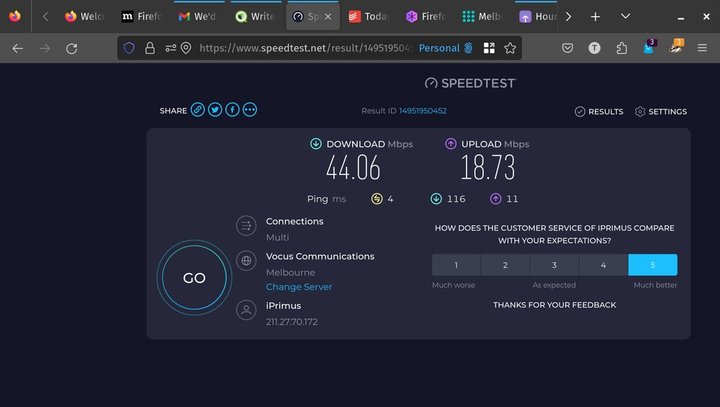Open site permissions settings icon
Image resolution: width=720 pixels, height=407 pixels.
tap(170, 48)
